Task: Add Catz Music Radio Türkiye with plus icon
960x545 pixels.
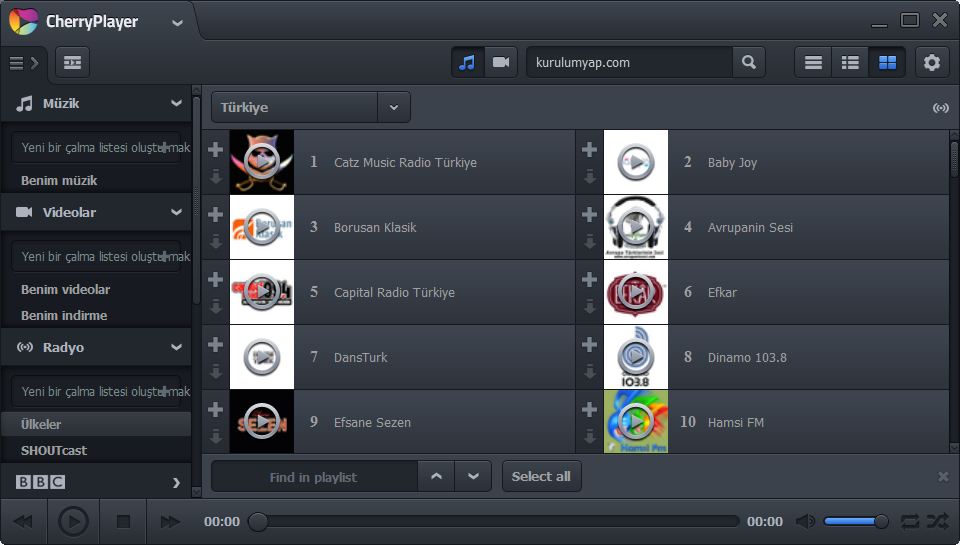Action: click(x=215, y=149)
